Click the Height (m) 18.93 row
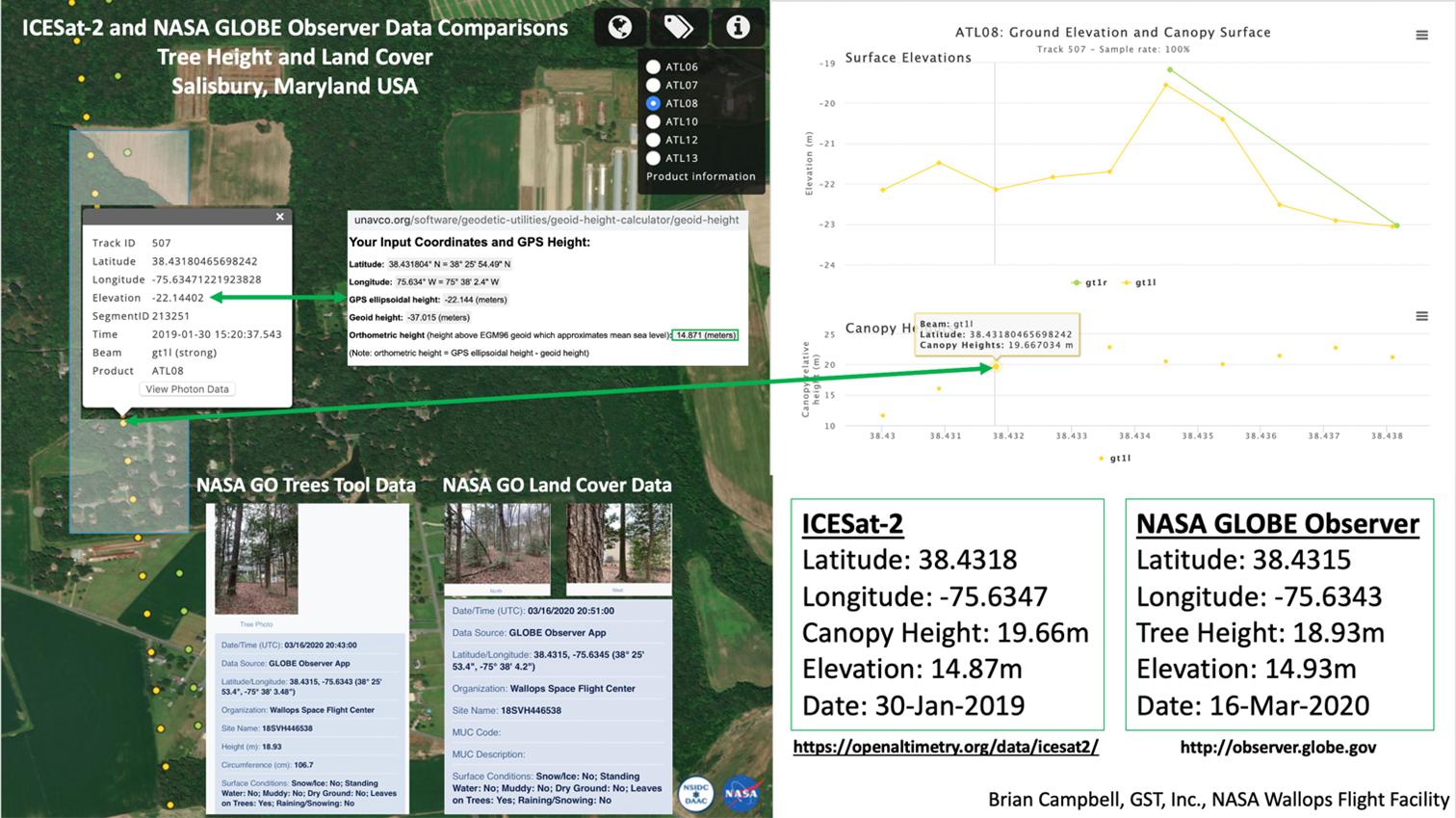The image size is (1456, 818). pos(251,747)
